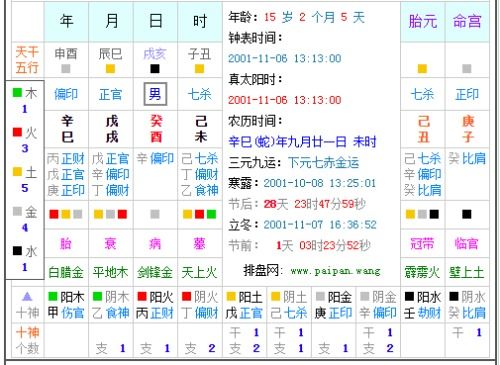Click the yellow swatch beside 阳土
Screen dimensions: 500x365
tap(231, 296)
